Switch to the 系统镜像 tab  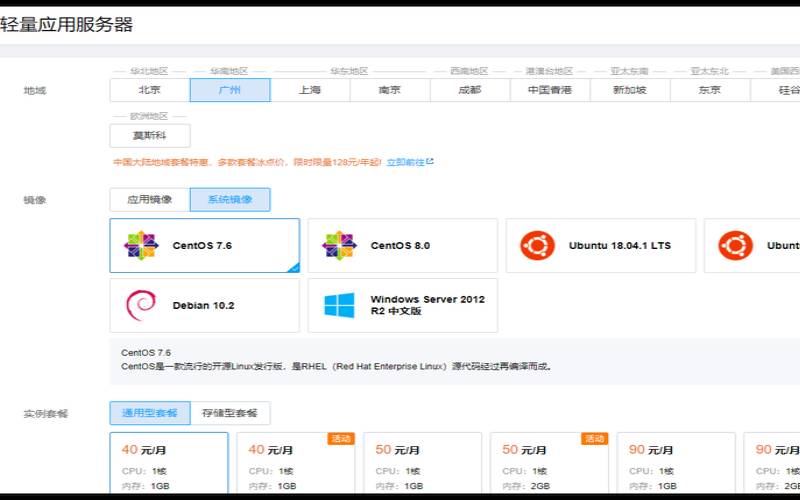click(x=230, y=199)
